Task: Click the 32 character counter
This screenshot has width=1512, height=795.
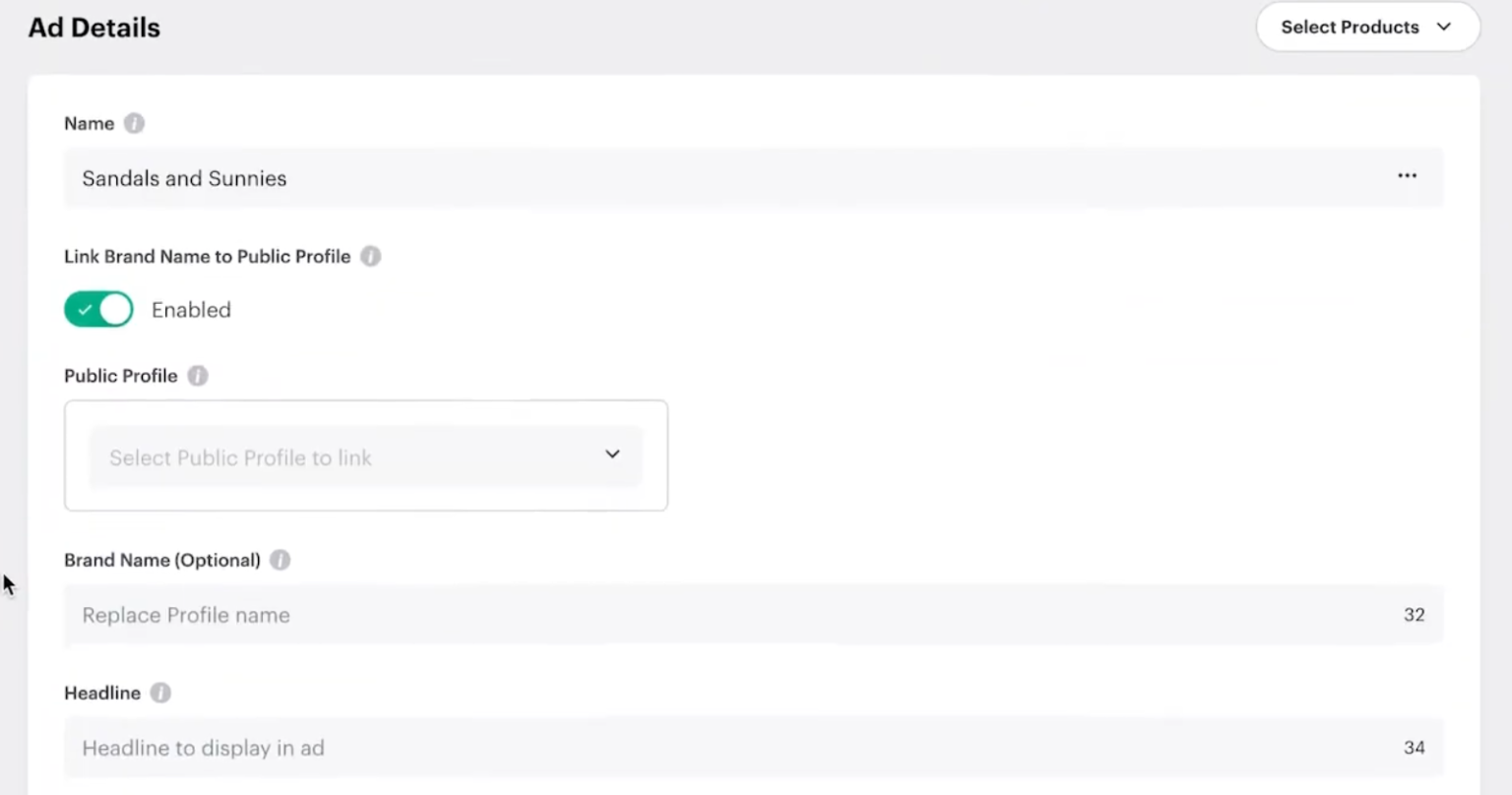Action: [x=1414, y=615]
